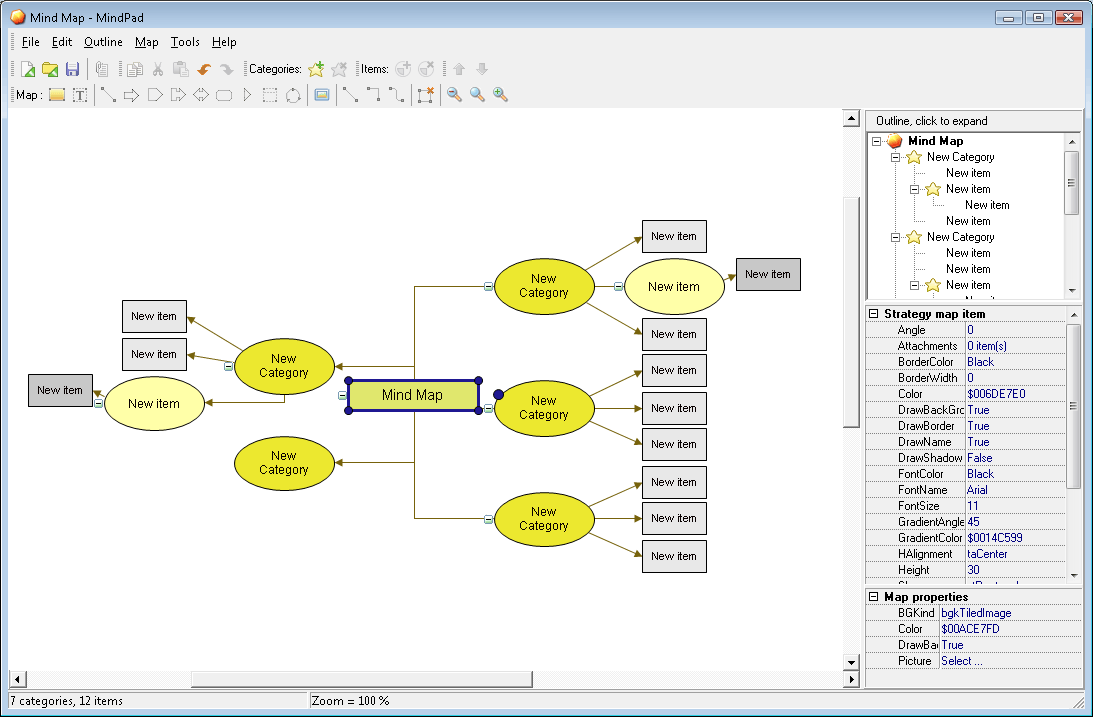Toggle the DrawShadow property value False

(980, 458)
